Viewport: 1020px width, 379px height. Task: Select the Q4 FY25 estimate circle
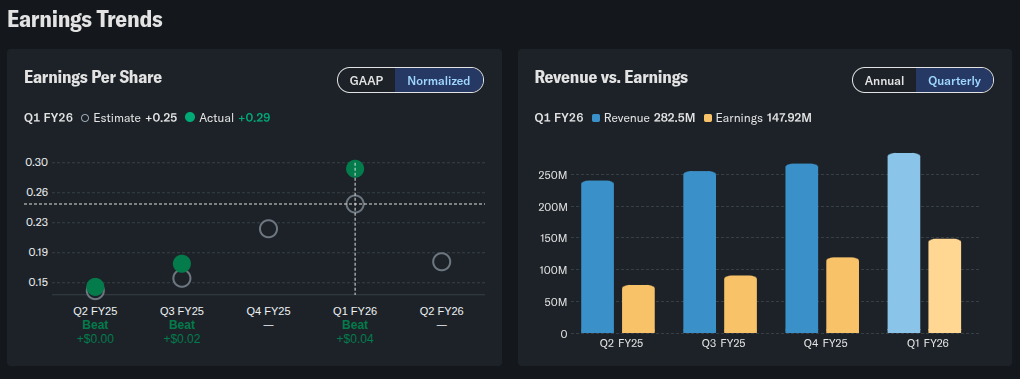point(268,229)
